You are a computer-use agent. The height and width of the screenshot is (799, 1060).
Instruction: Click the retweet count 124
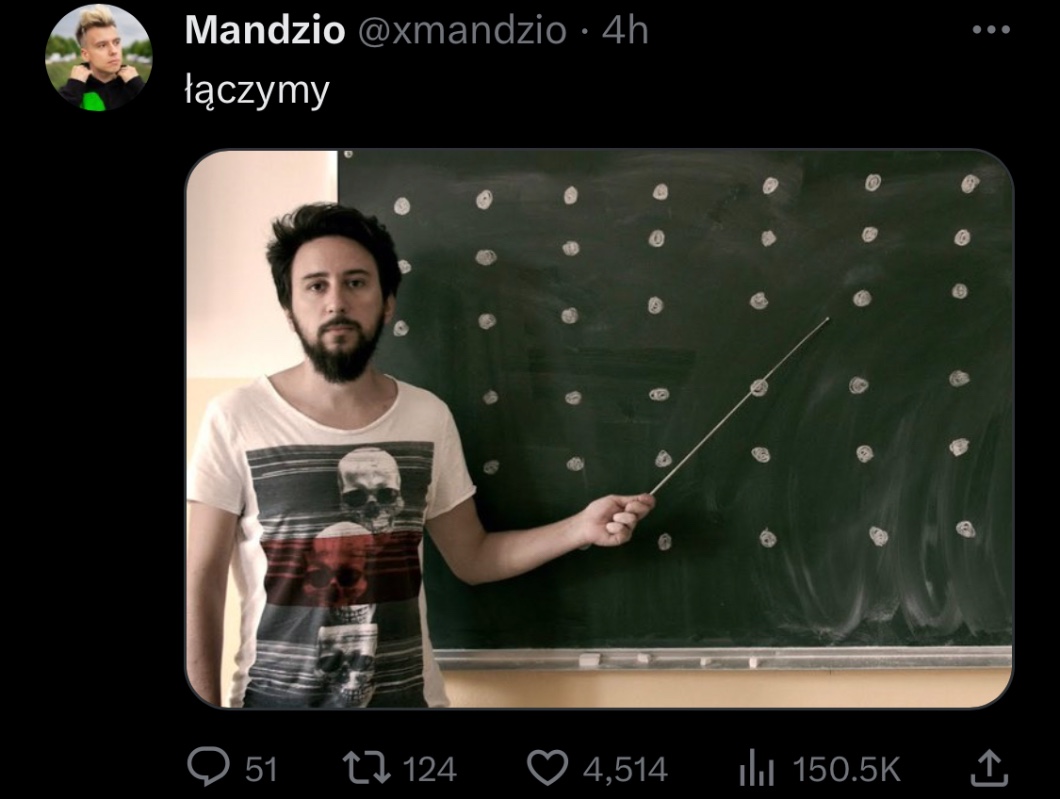tap(429, 769)
